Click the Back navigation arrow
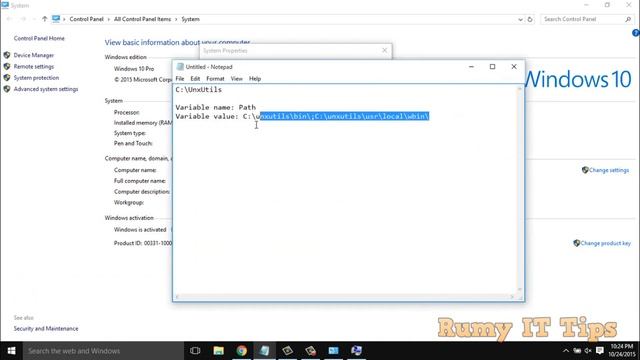Image resolution: width=640 pixels, height=360 pixels. tap(9, 19)
